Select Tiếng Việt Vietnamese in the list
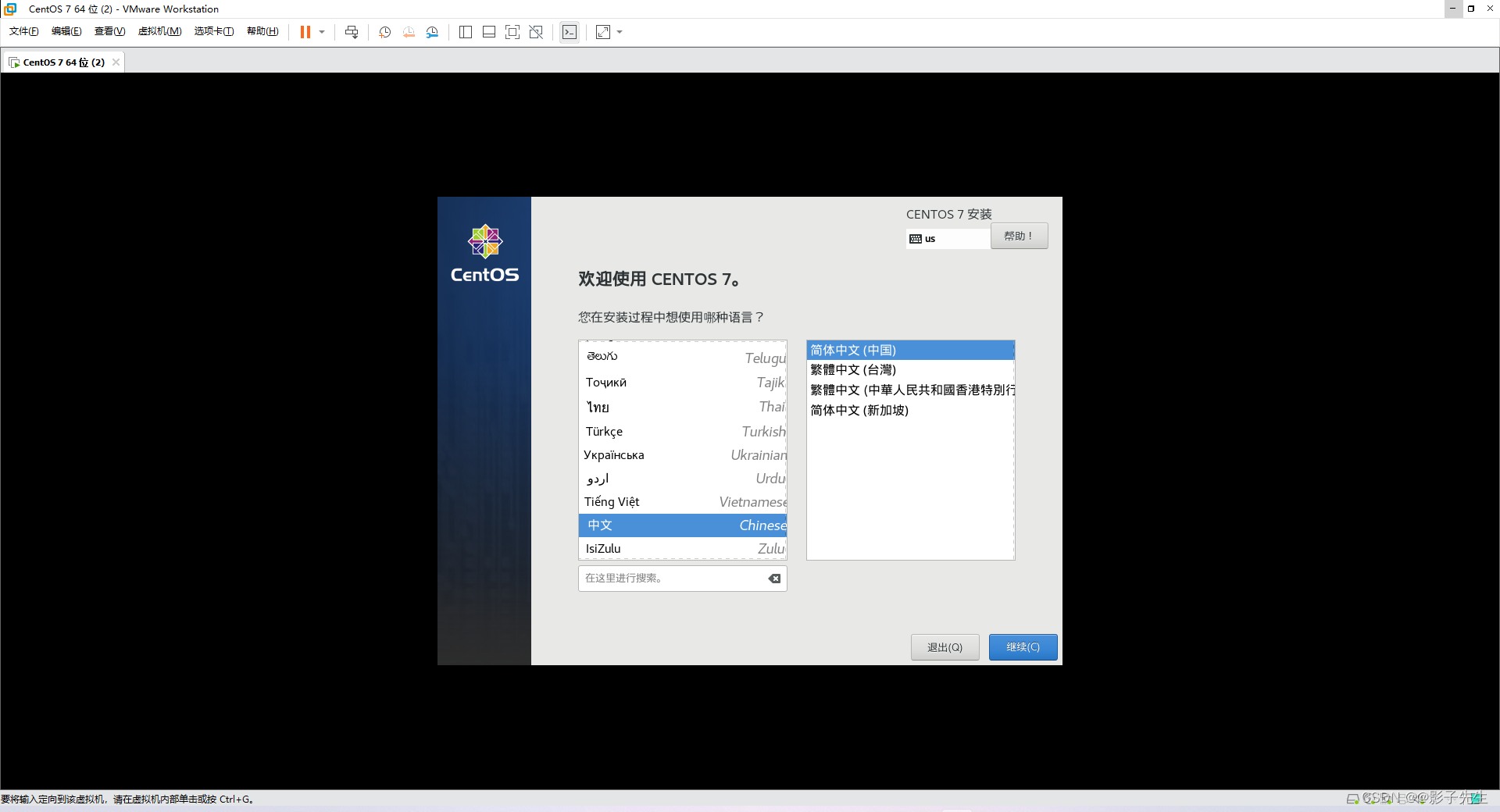 pos(682,501)
